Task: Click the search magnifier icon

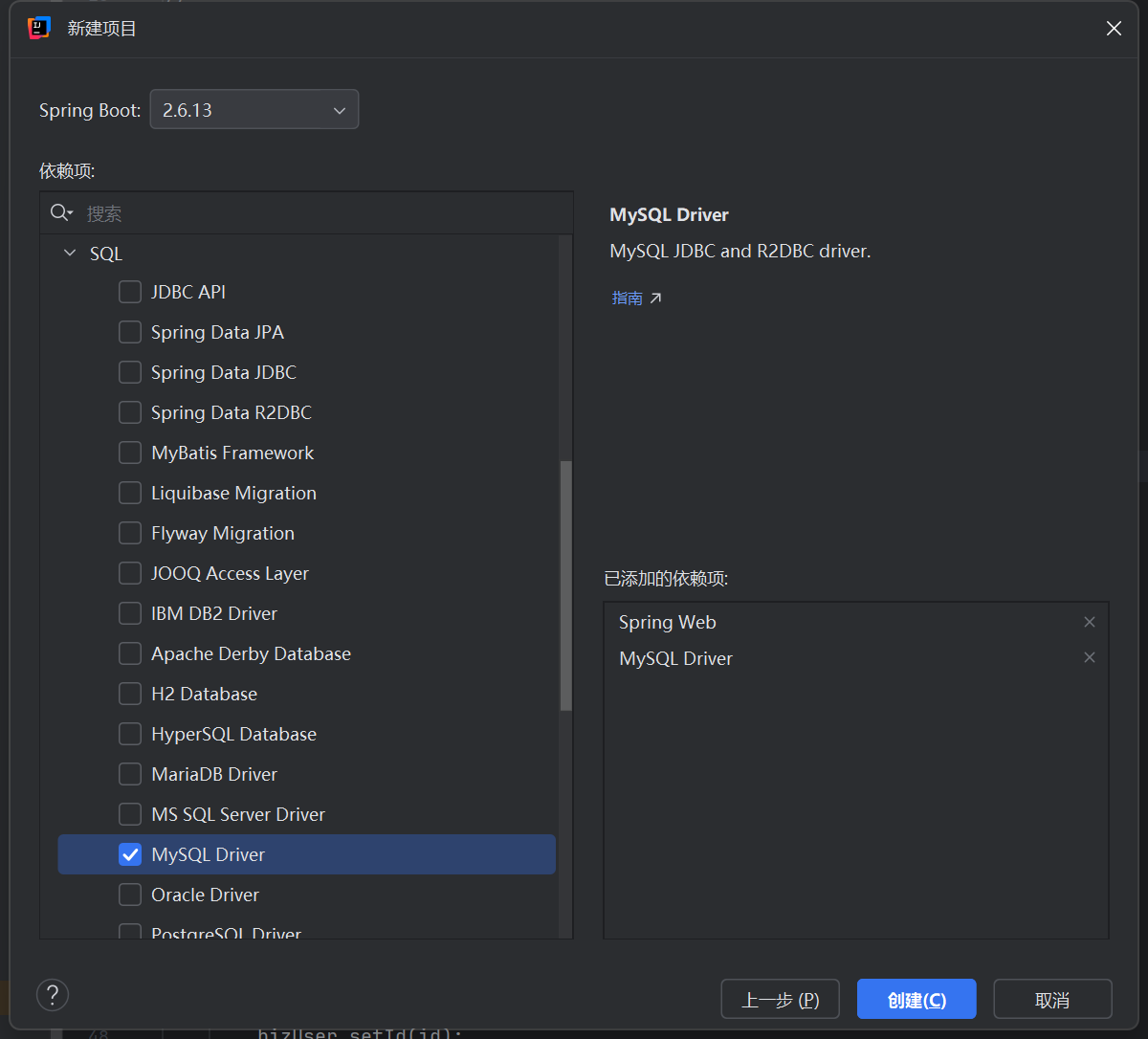Action: pyautogui.click(x=60, y=211)
